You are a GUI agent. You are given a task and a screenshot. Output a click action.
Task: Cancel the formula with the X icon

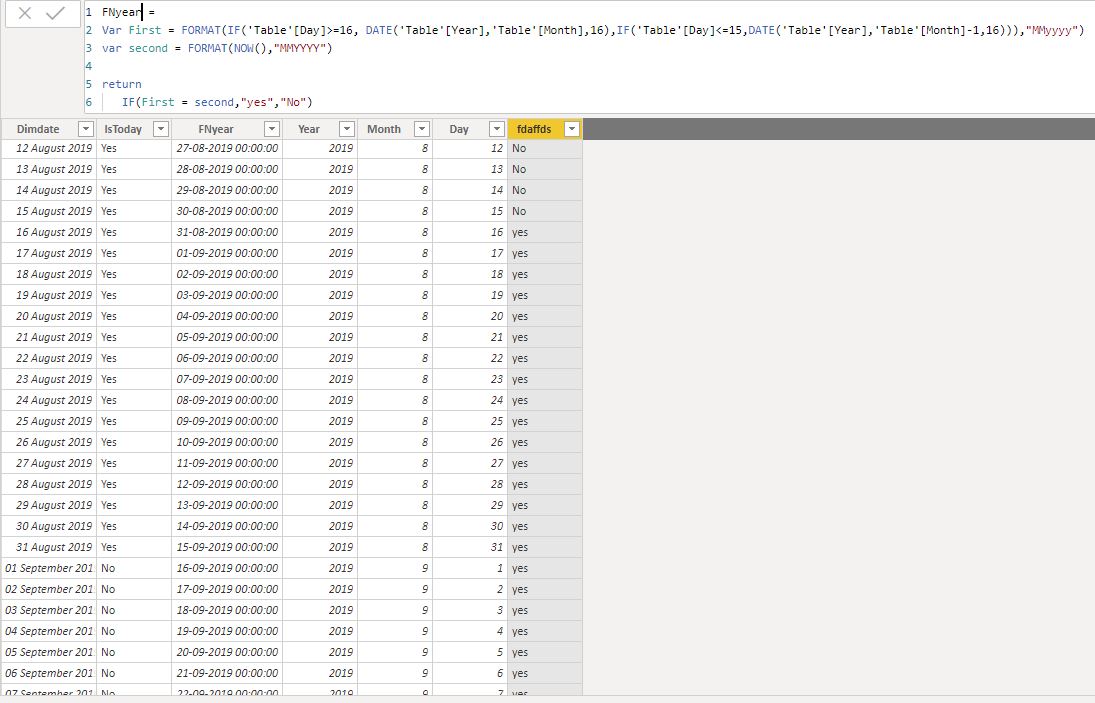coord(24,13)
